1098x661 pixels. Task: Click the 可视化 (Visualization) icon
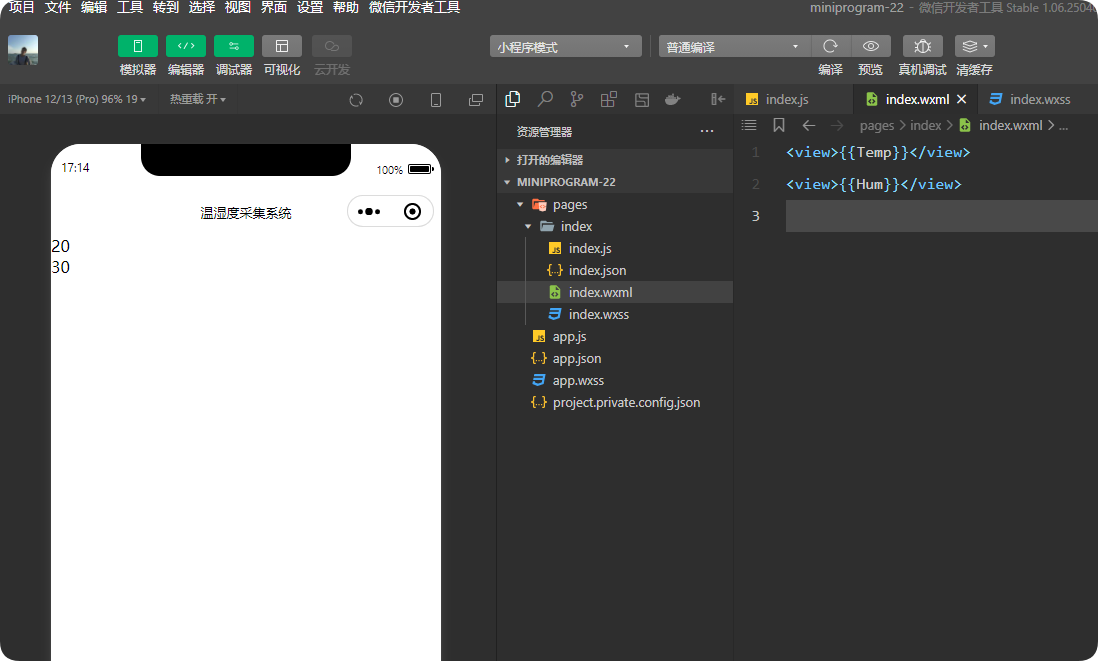(281, 46)
